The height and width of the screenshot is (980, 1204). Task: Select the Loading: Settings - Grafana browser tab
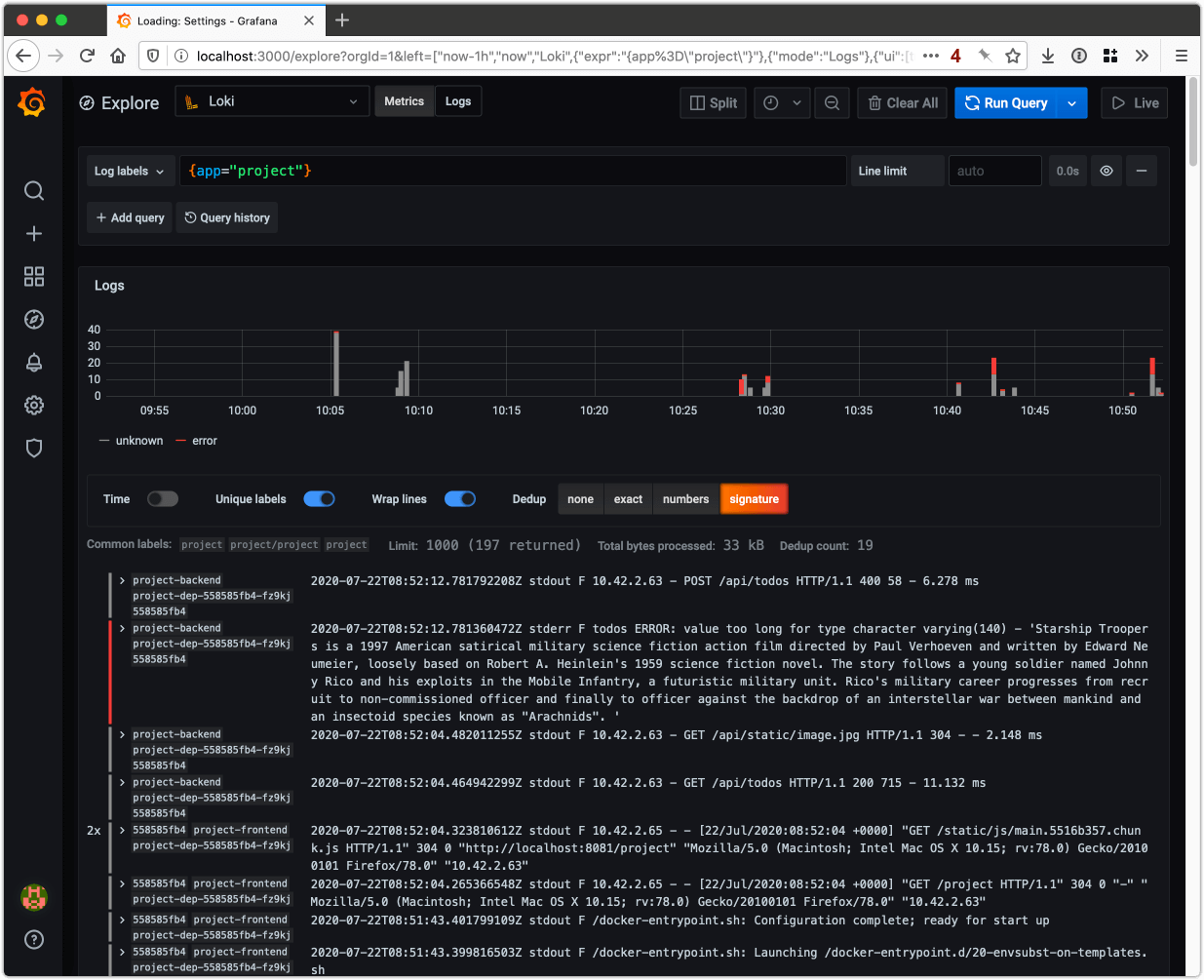pyautogui.click(x=215, y=20)
